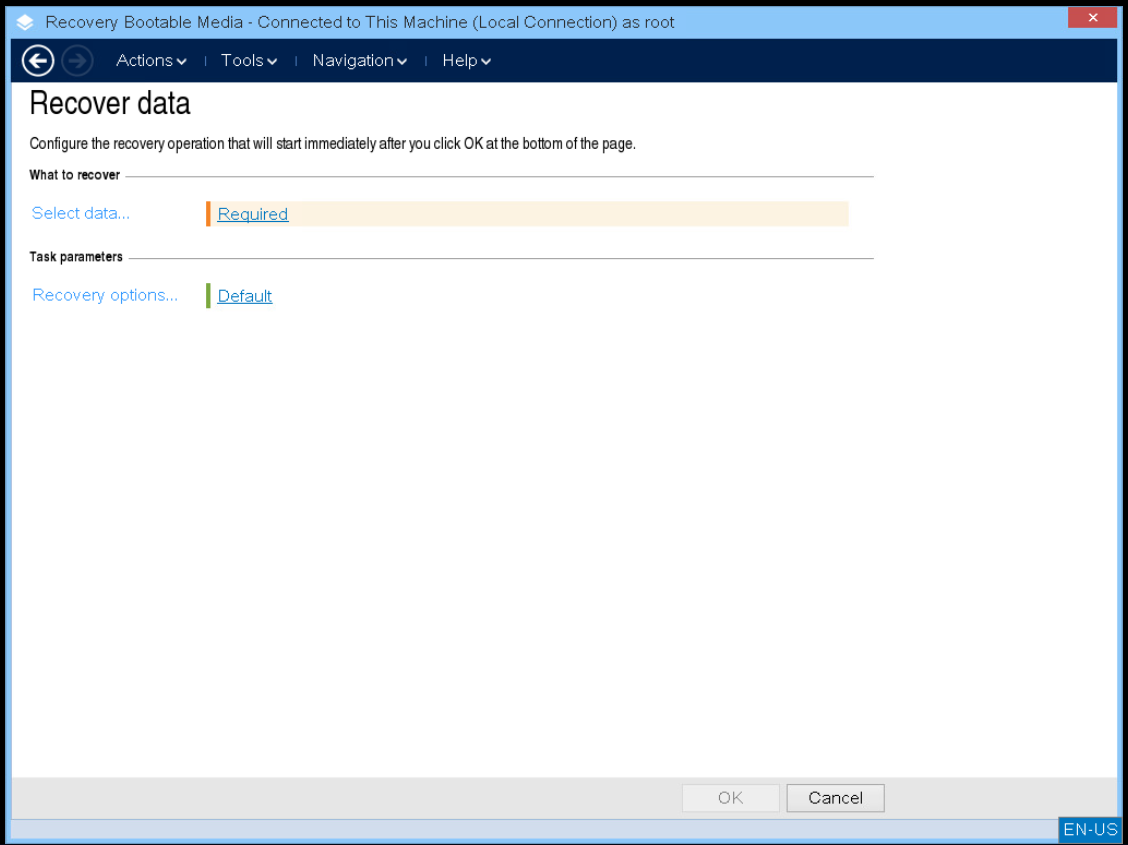Expand the Navigation dropdown chevron

(403, 61)
